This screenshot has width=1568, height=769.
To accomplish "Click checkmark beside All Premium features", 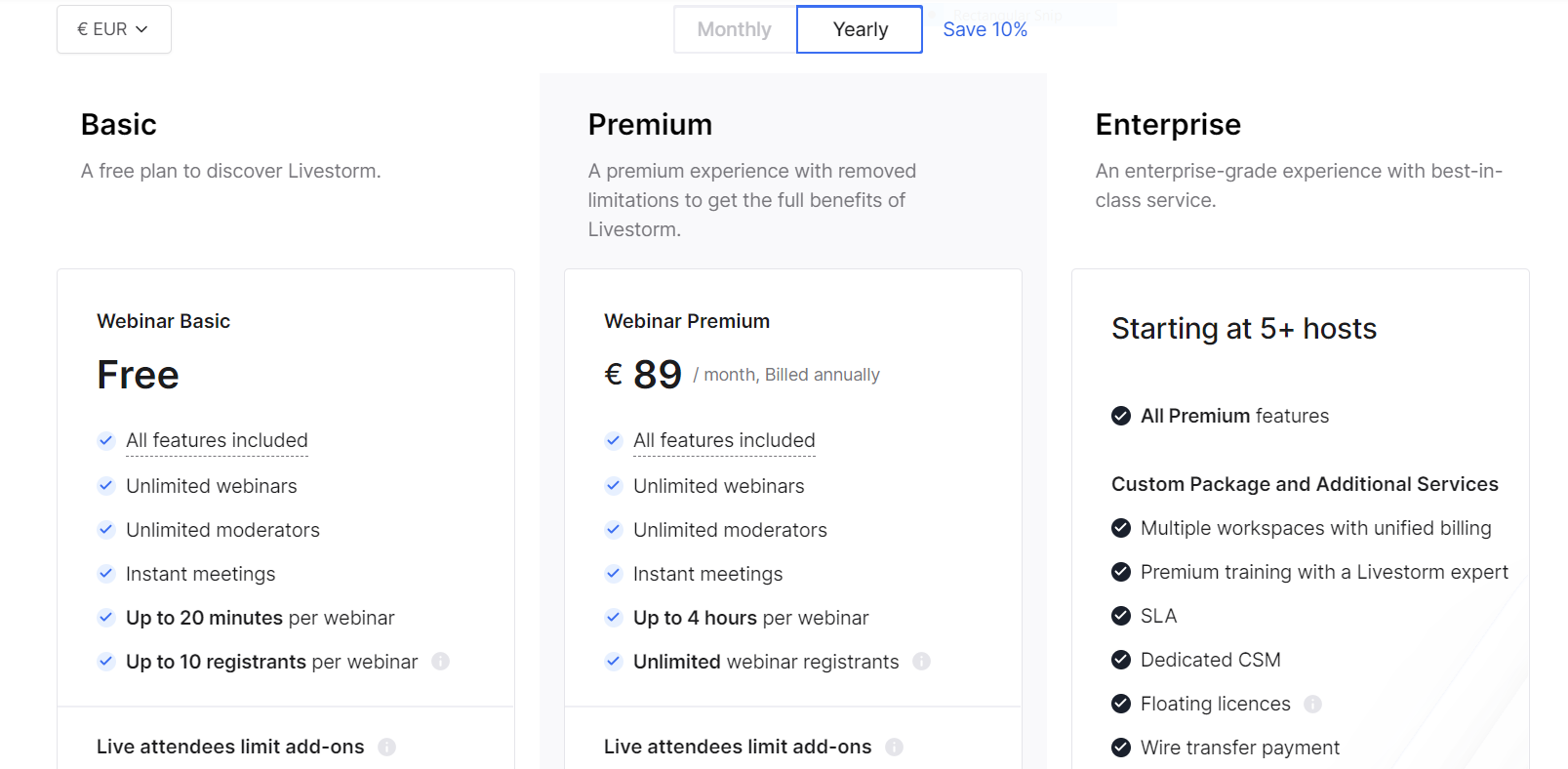I will coord(1121,416).
